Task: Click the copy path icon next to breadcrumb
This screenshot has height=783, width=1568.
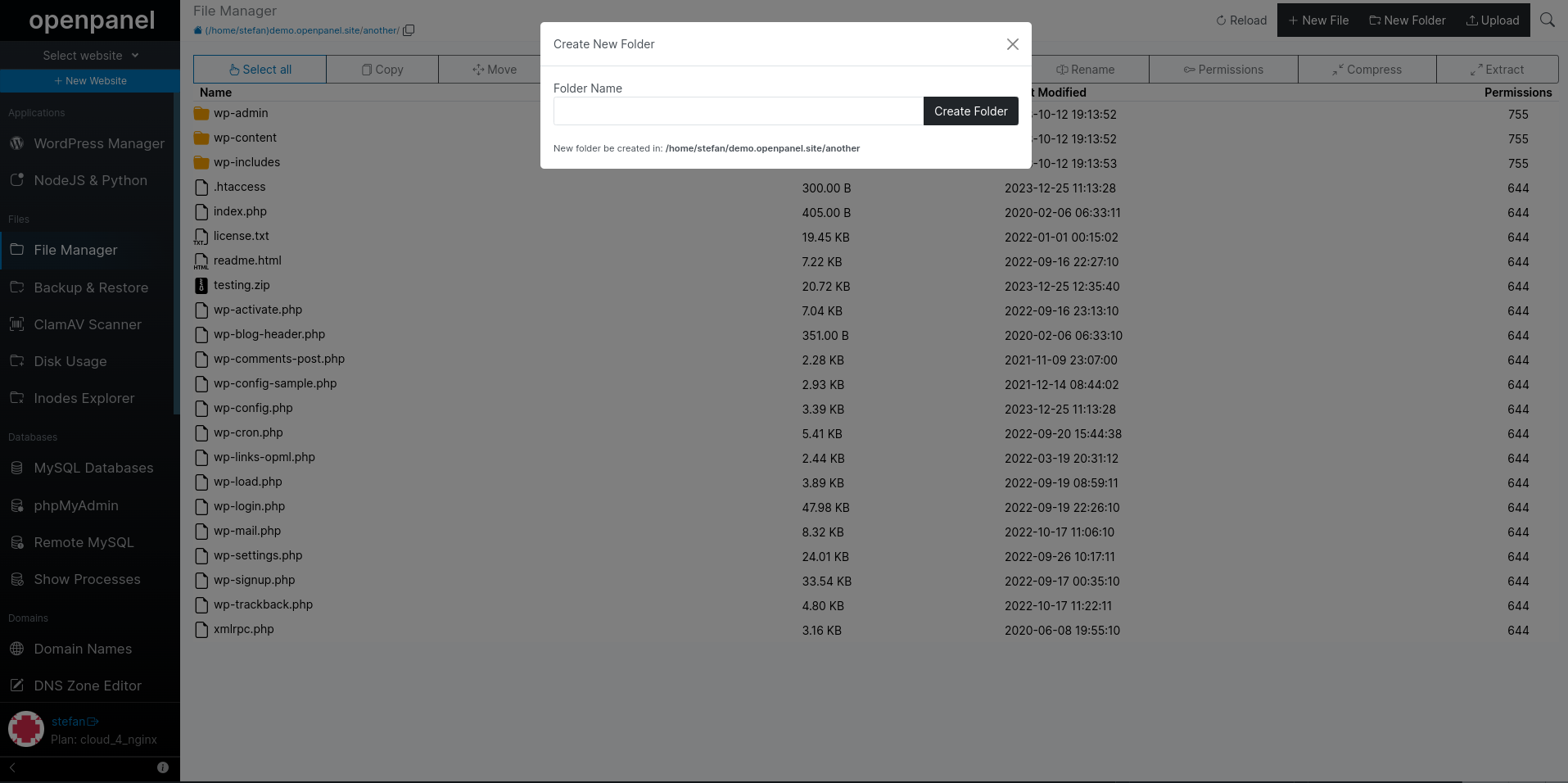Action: click(409, 30)
